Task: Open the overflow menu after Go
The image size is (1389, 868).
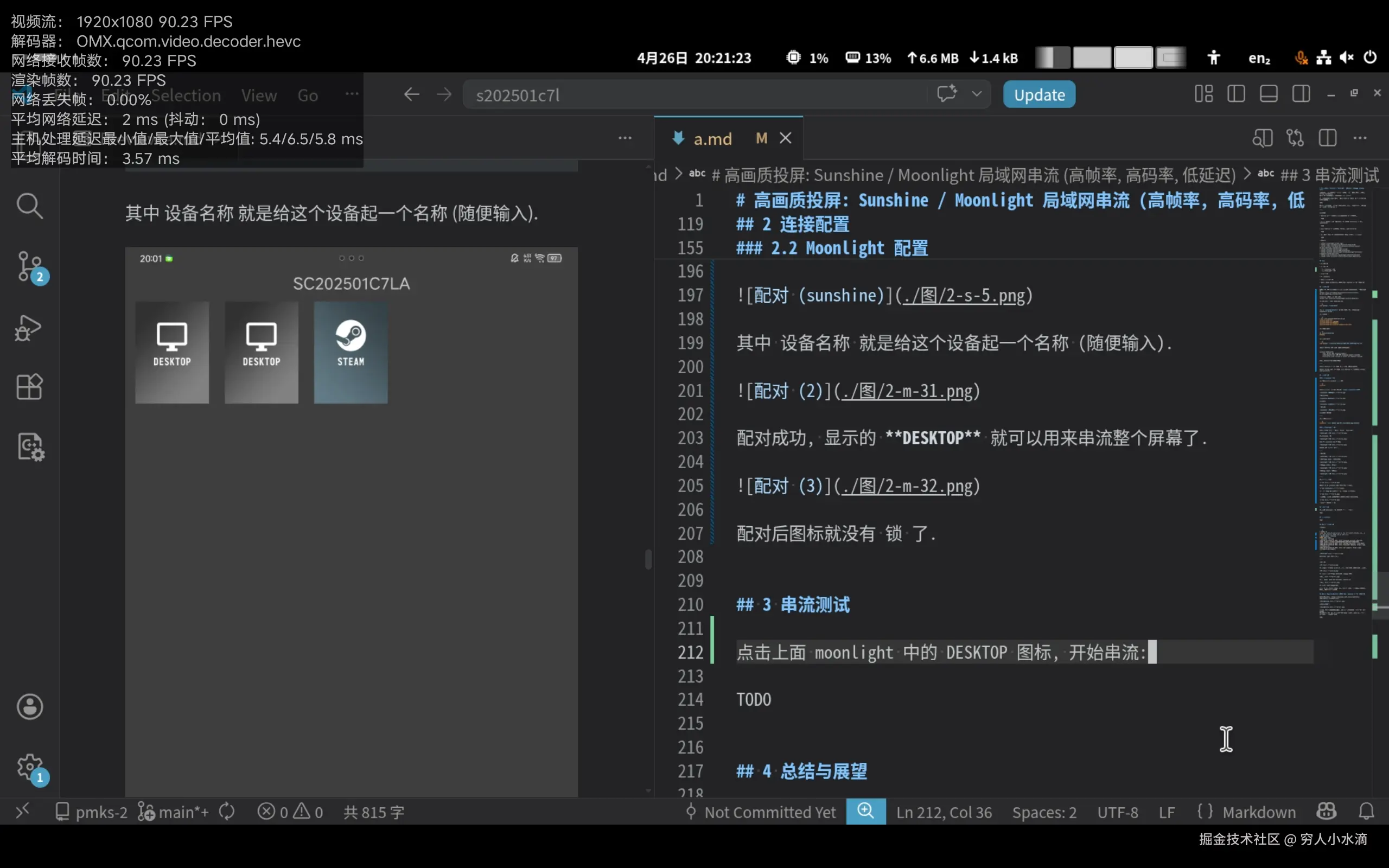Action: click(x=352, y=94)
